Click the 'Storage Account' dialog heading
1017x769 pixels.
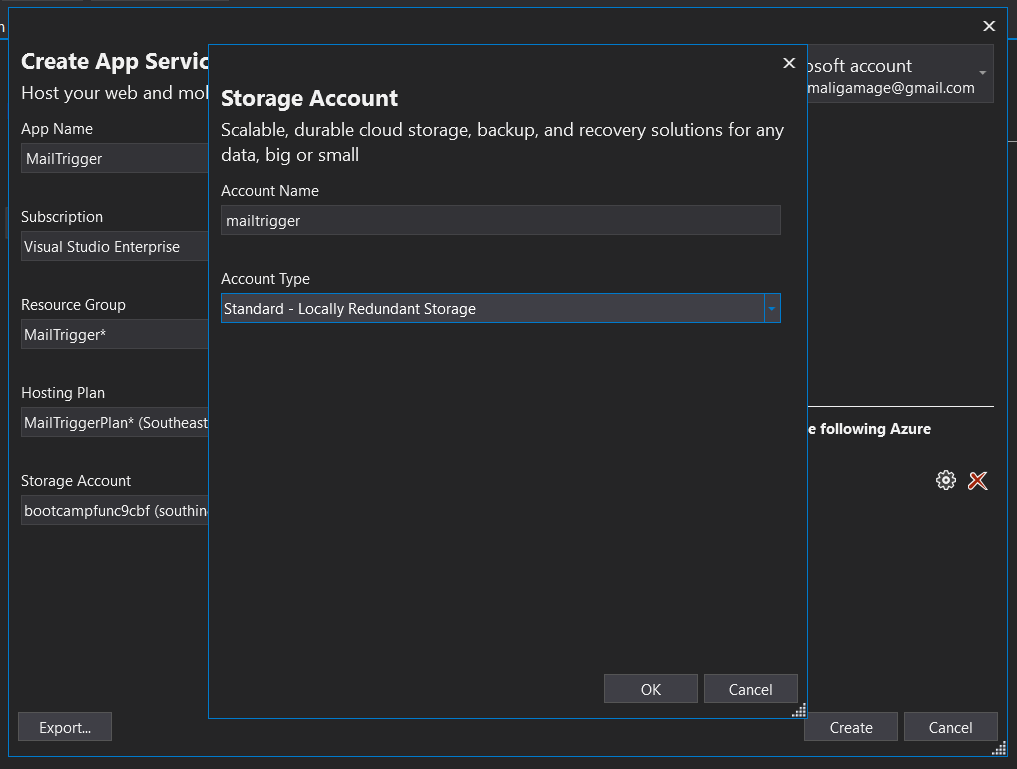tap(309, 99)
